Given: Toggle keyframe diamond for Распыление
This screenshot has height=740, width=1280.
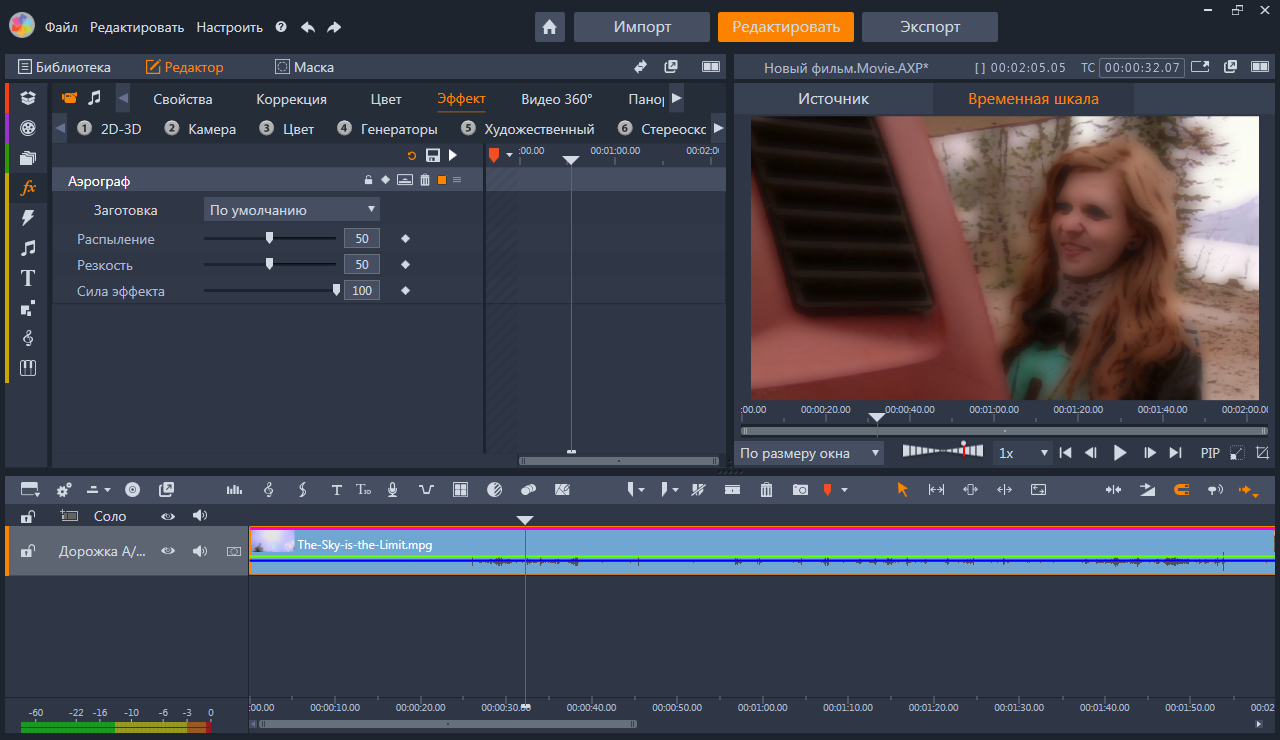Looking at the screenshot, I should pyautogui.click(x=405, y=239).
